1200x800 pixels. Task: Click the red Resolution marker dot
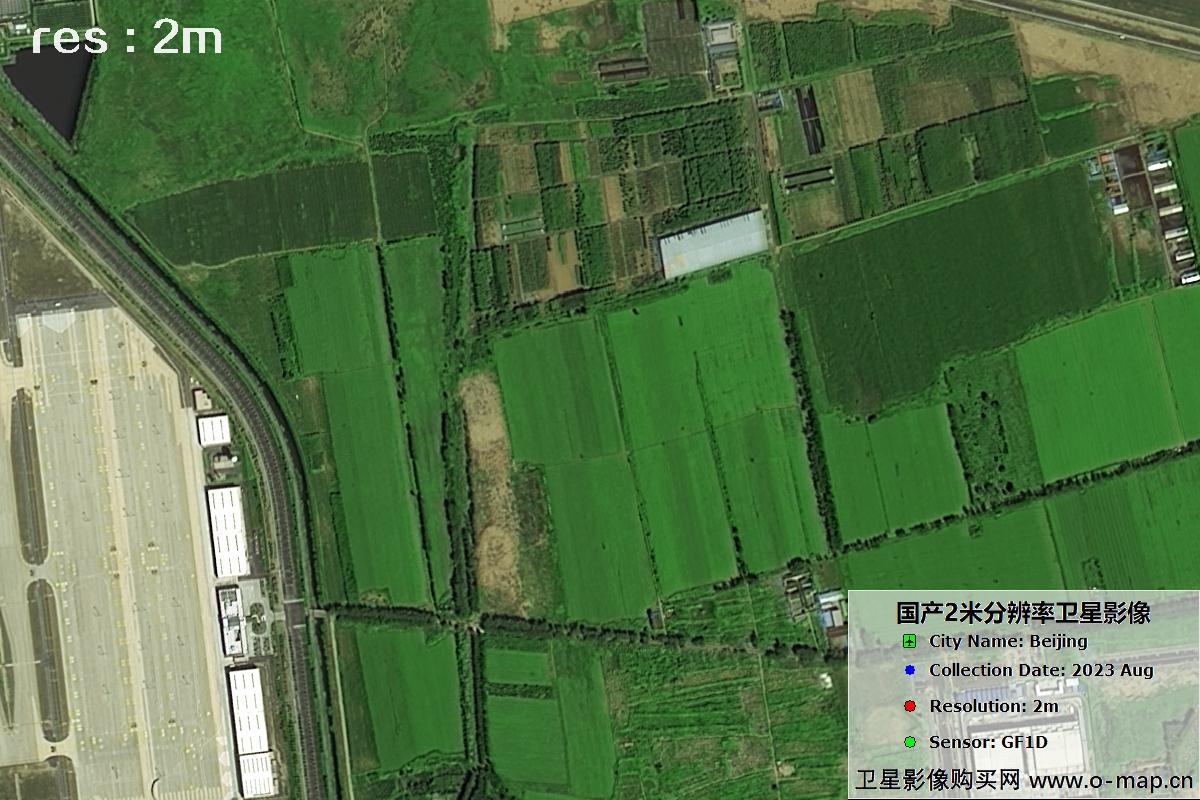coord(910,704)
